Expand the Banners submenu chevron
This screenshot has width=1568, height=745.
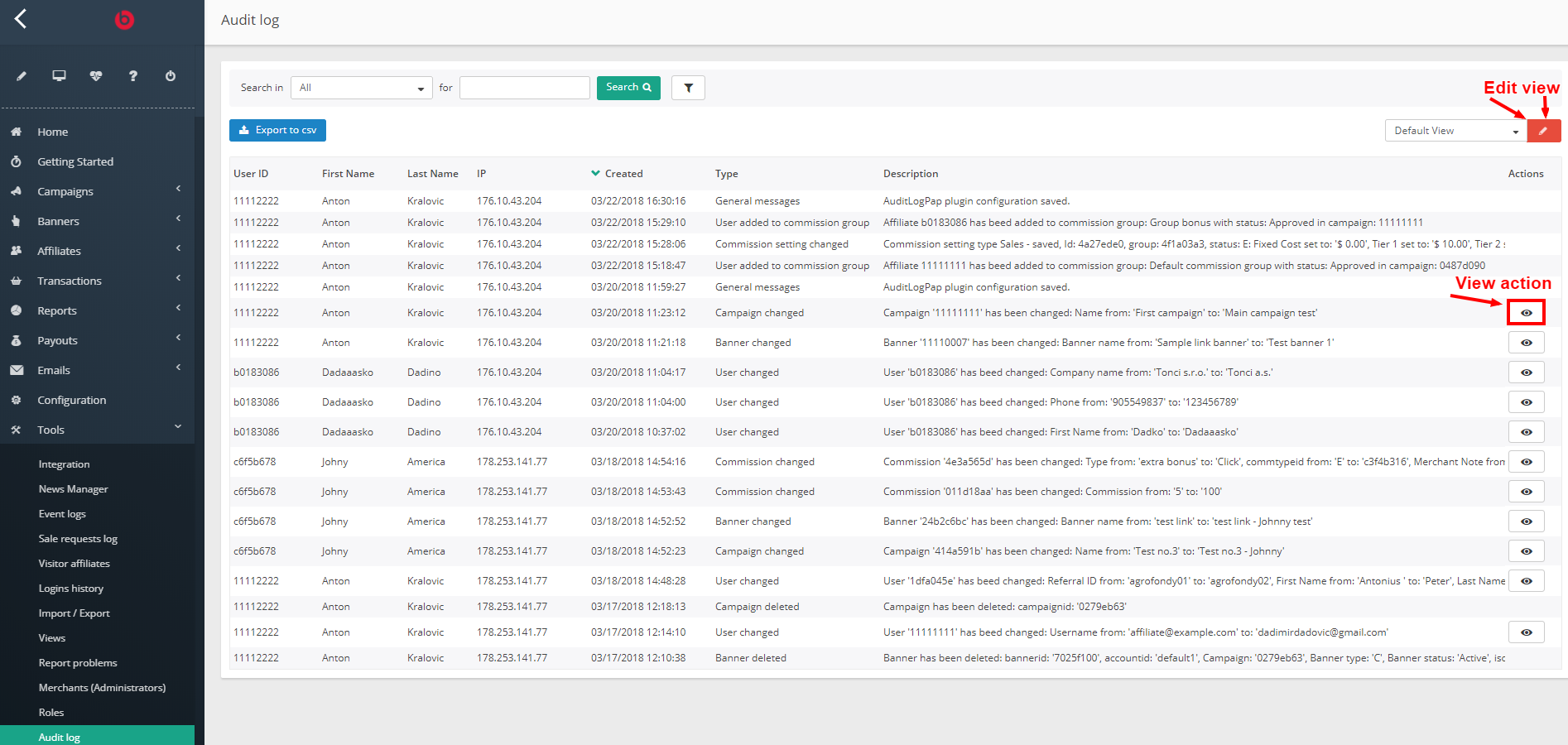178,219
